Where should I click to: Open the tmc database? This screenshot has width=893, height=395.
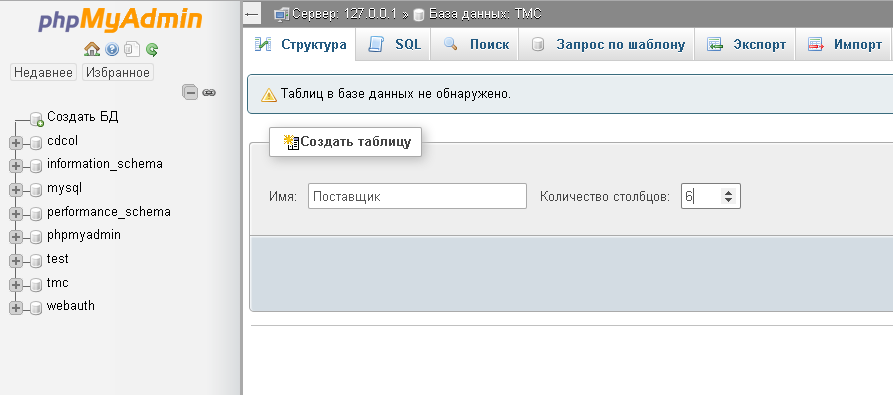pos(58,283)
